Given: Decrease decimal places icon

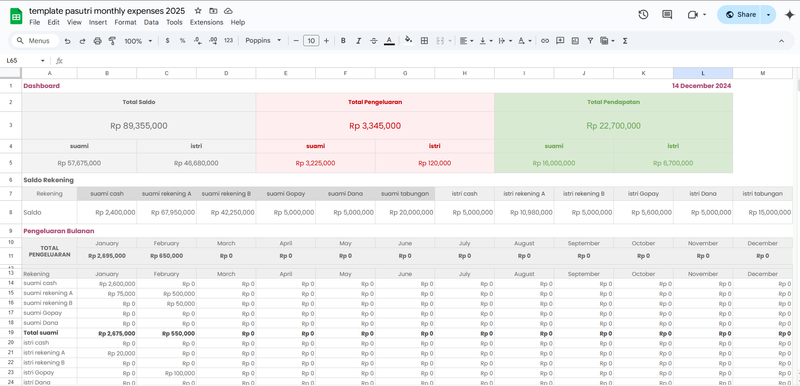Looking at the screenshot, I should (197, 41).
